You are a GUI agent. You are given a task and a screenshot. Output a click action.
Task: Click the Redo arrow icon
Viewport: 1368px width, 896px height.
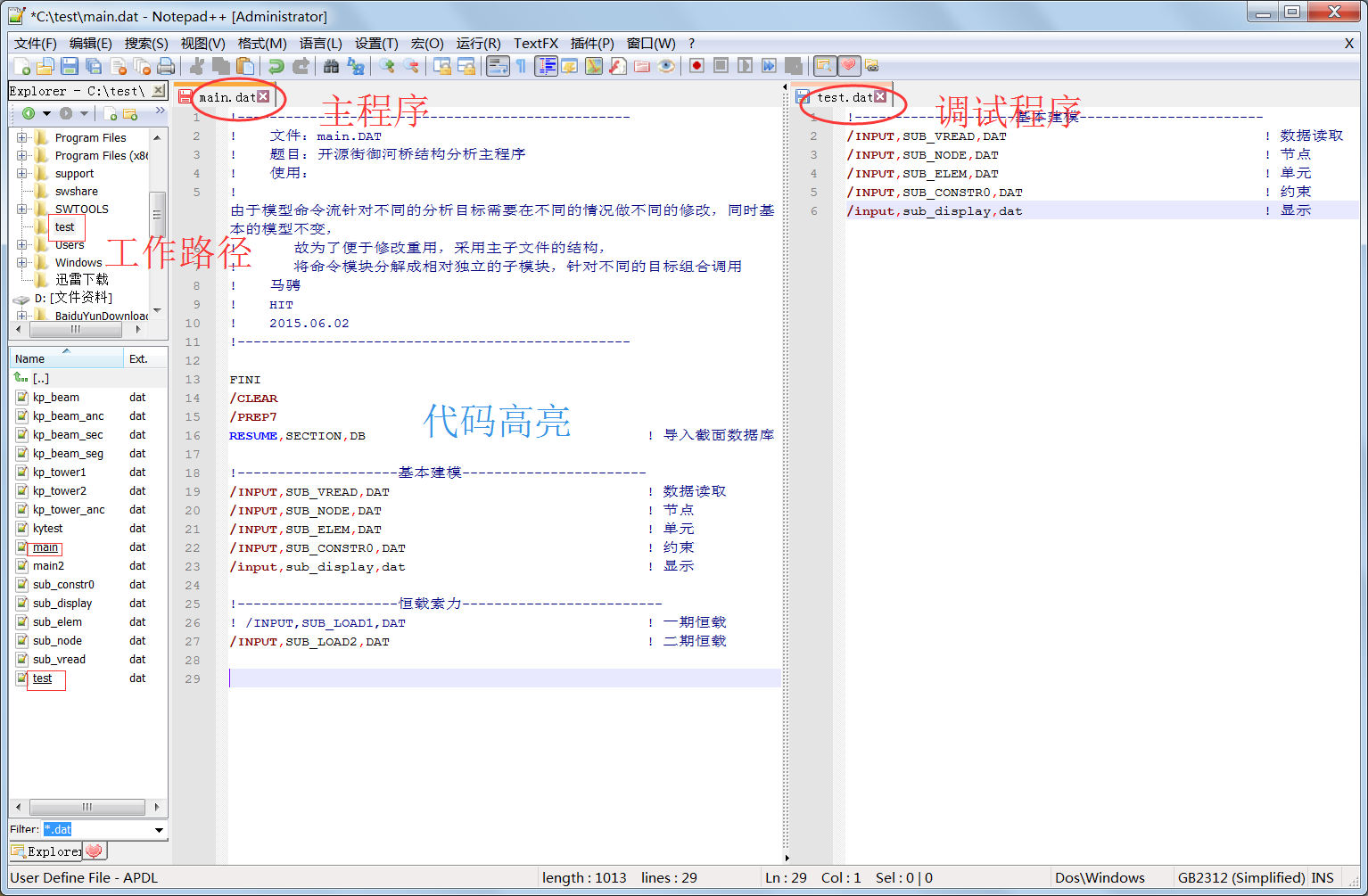click(x=301, y=66)
